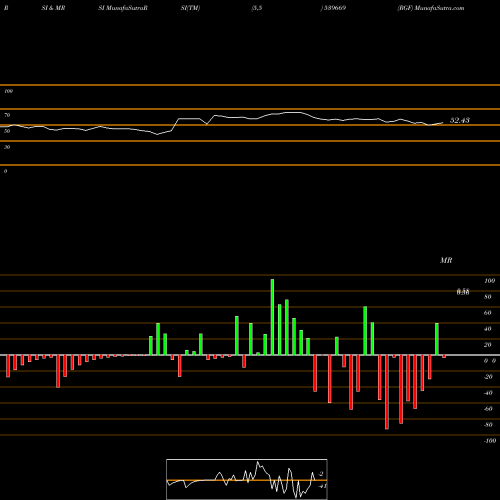Click the MR axis label -80
This screenshot has height=500, width=500.
(x=488, y=425)
